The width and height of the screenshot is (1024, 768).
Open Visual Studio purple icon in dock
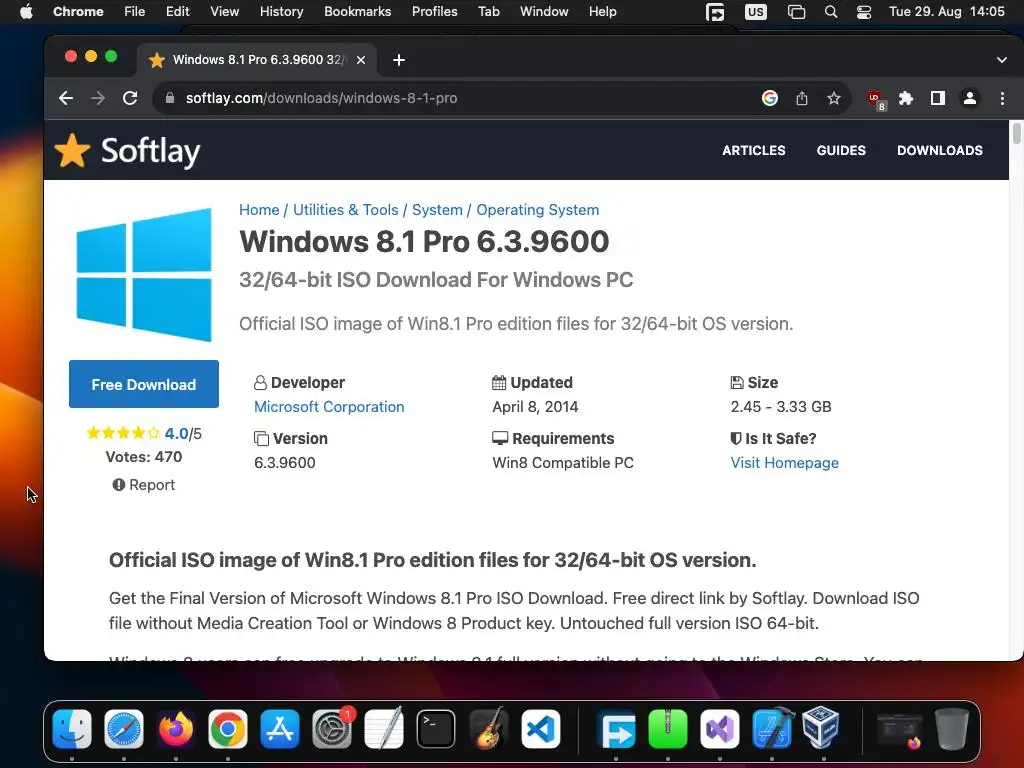point(720,729)
